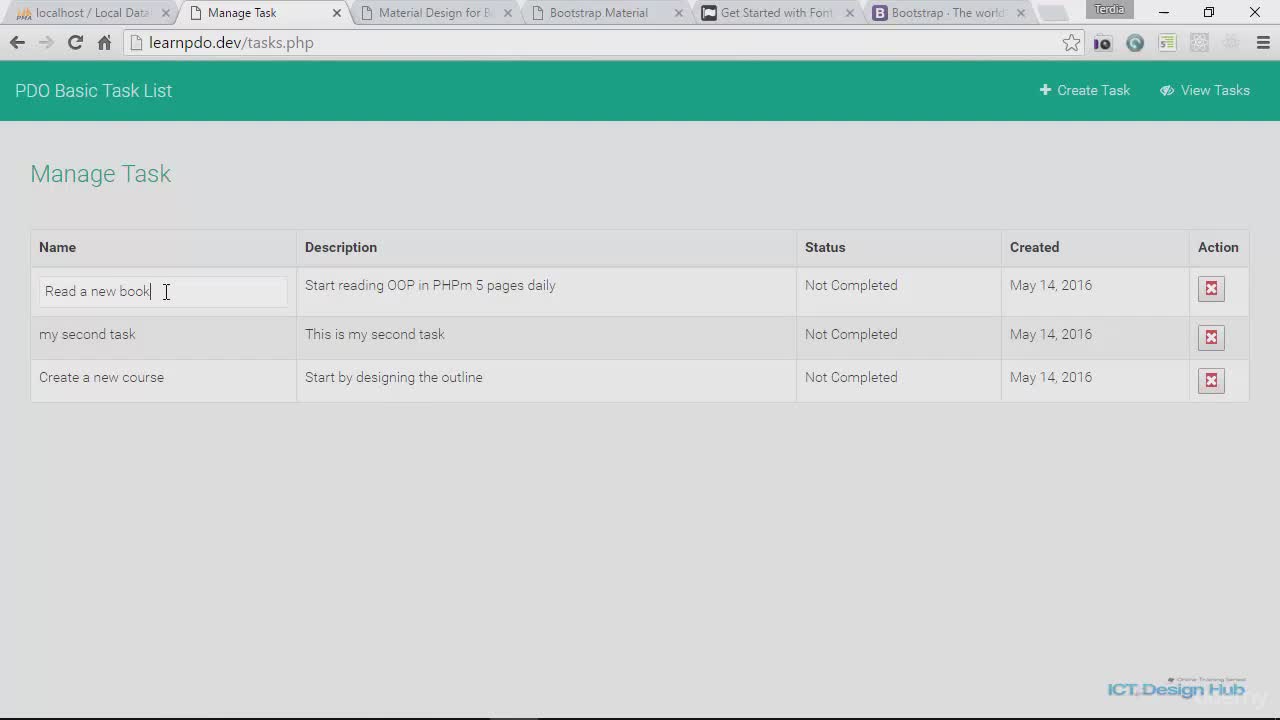The height and width of the screenshot is (720, 1280).
Task: Click the forward navigation arrow
Action: pos(46,43)
